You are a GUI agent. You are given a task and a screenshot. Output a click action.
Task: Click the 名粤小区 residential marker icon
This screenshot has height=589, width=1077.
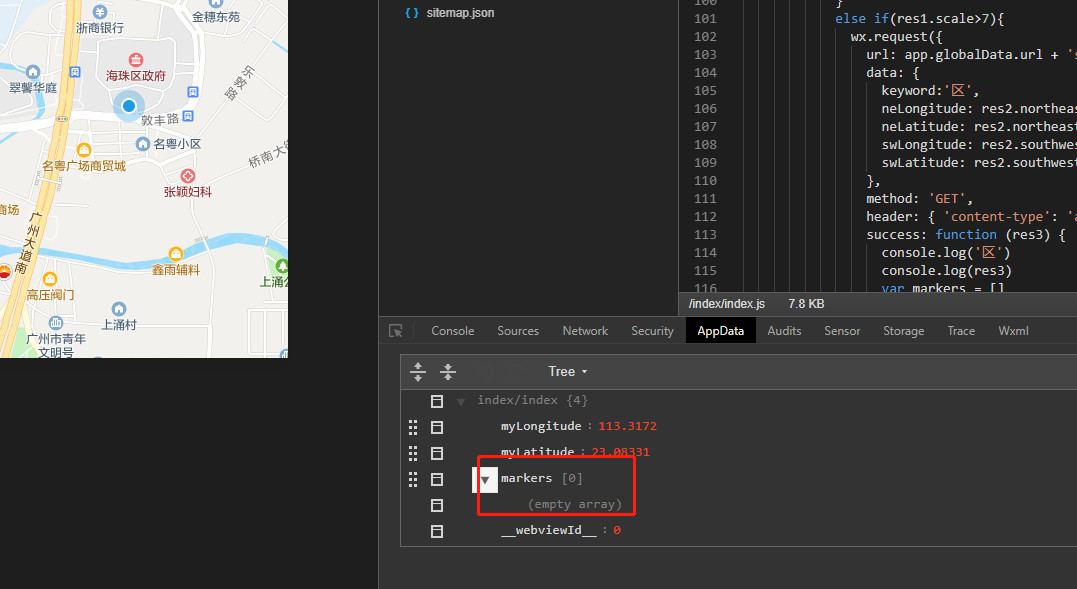[x=143, y=144]
